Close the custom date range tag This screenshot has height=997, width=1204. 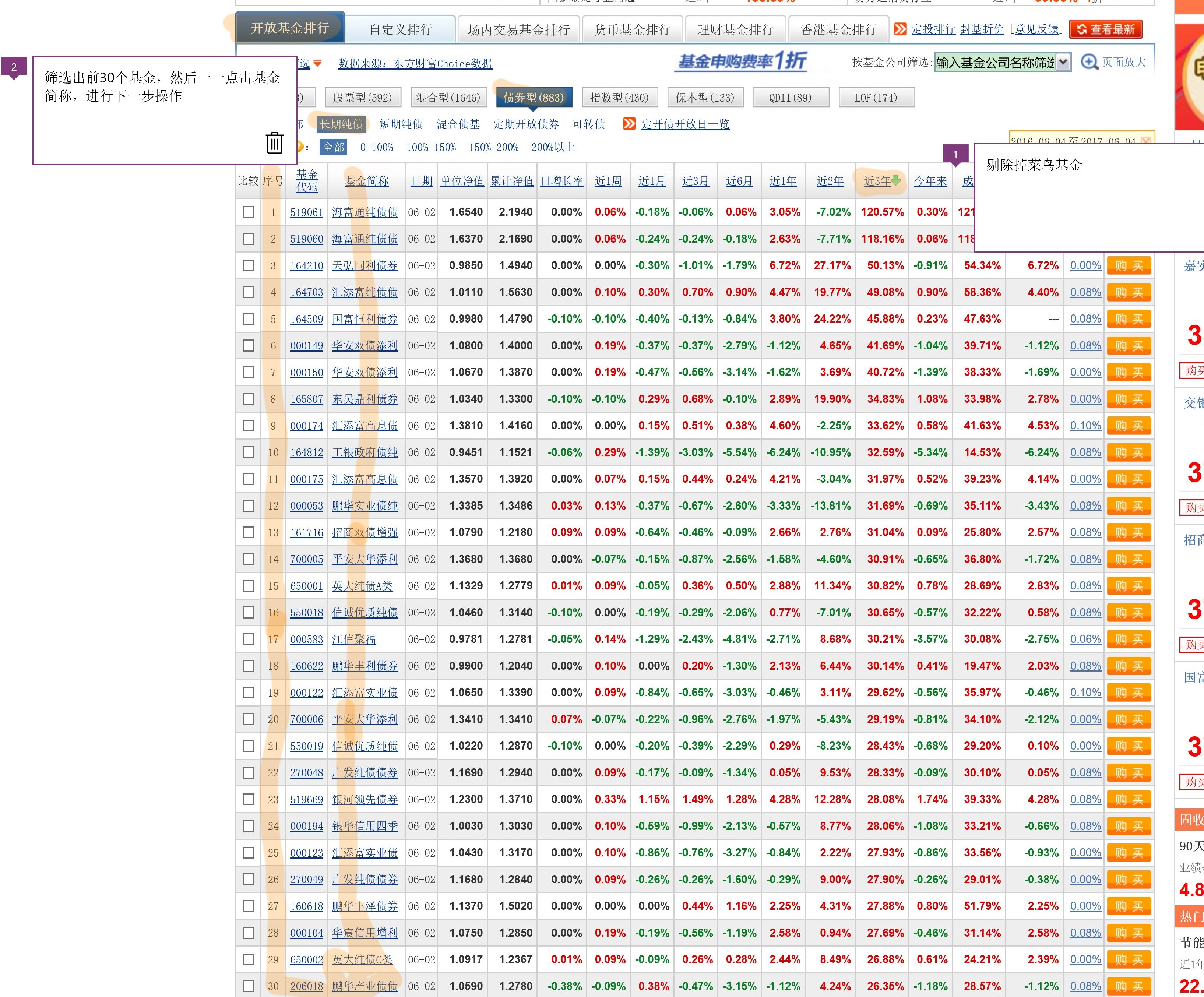coord(1145,141)
